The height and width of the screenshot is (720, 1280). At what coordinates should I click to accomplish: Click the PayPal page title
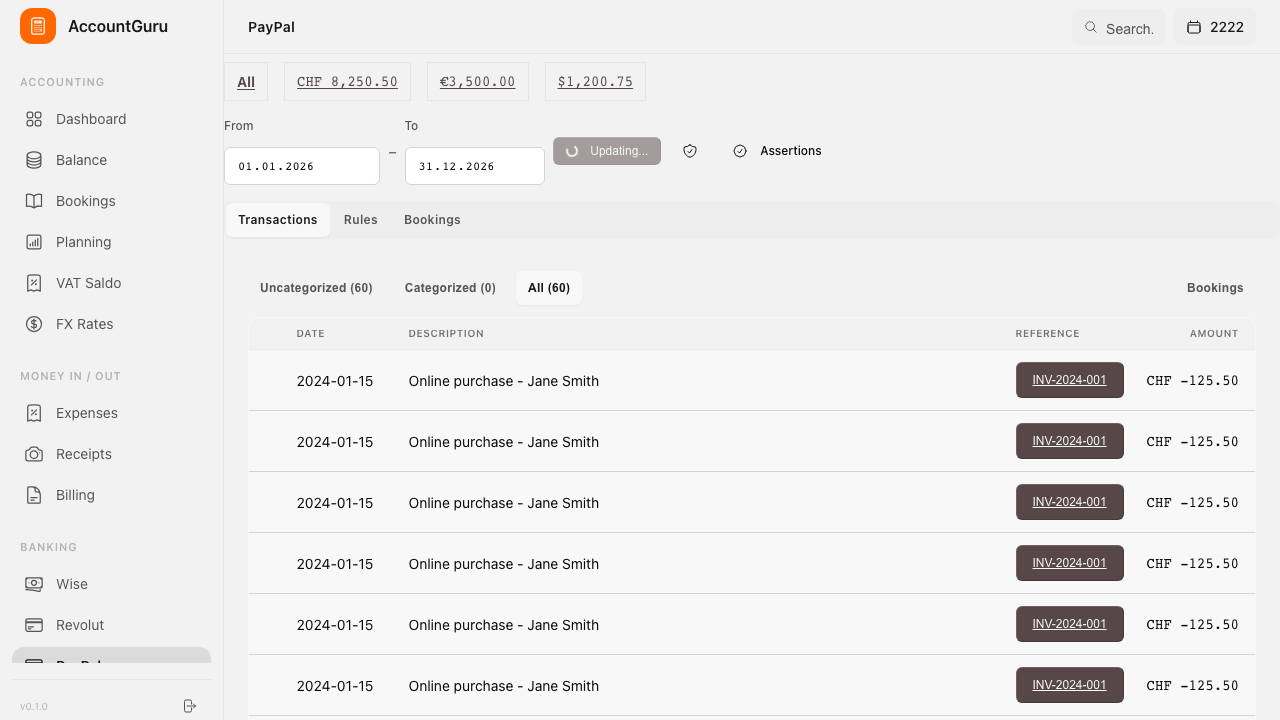(271, 27)
